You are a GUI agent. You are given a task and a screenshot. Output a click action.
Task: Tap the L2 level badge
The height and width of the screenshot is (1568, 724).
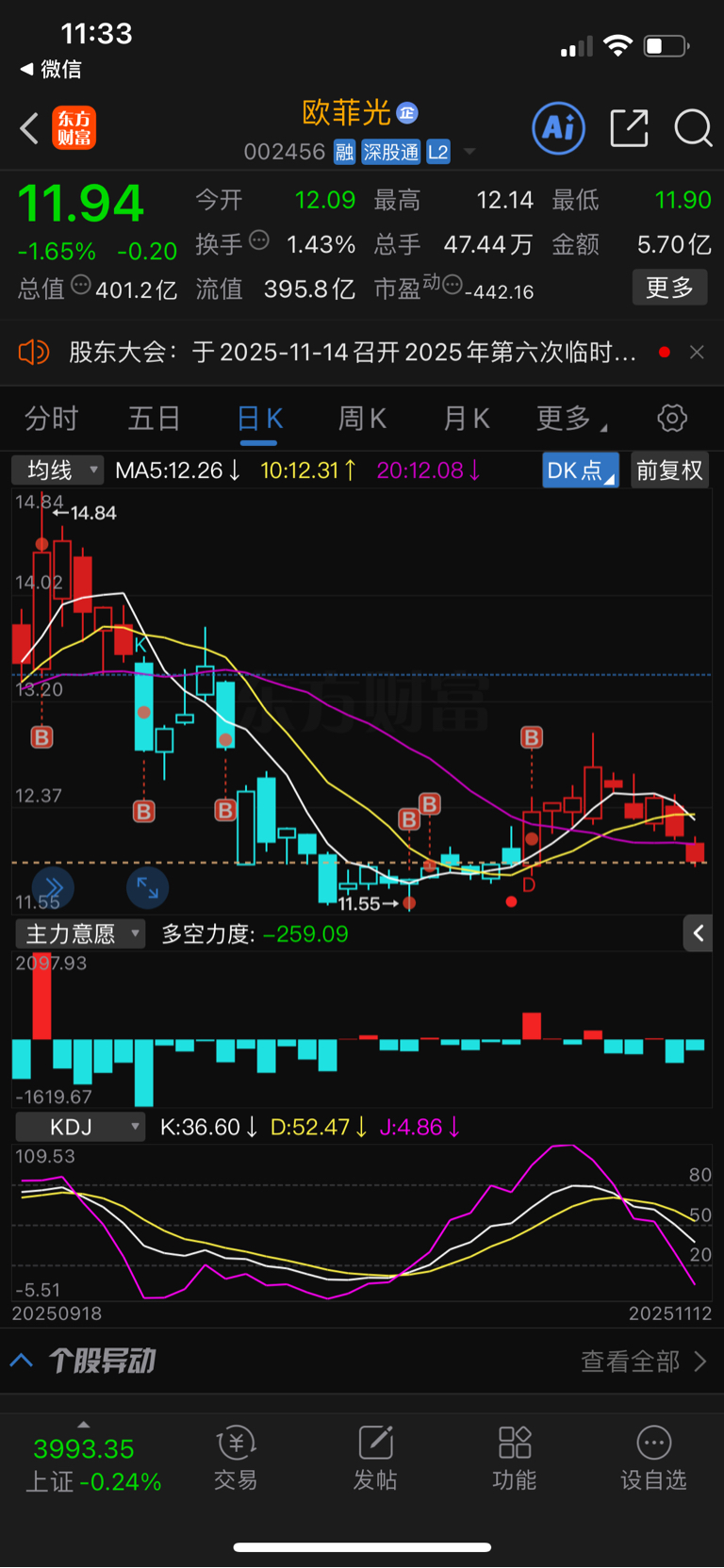(x=438, y=152)
